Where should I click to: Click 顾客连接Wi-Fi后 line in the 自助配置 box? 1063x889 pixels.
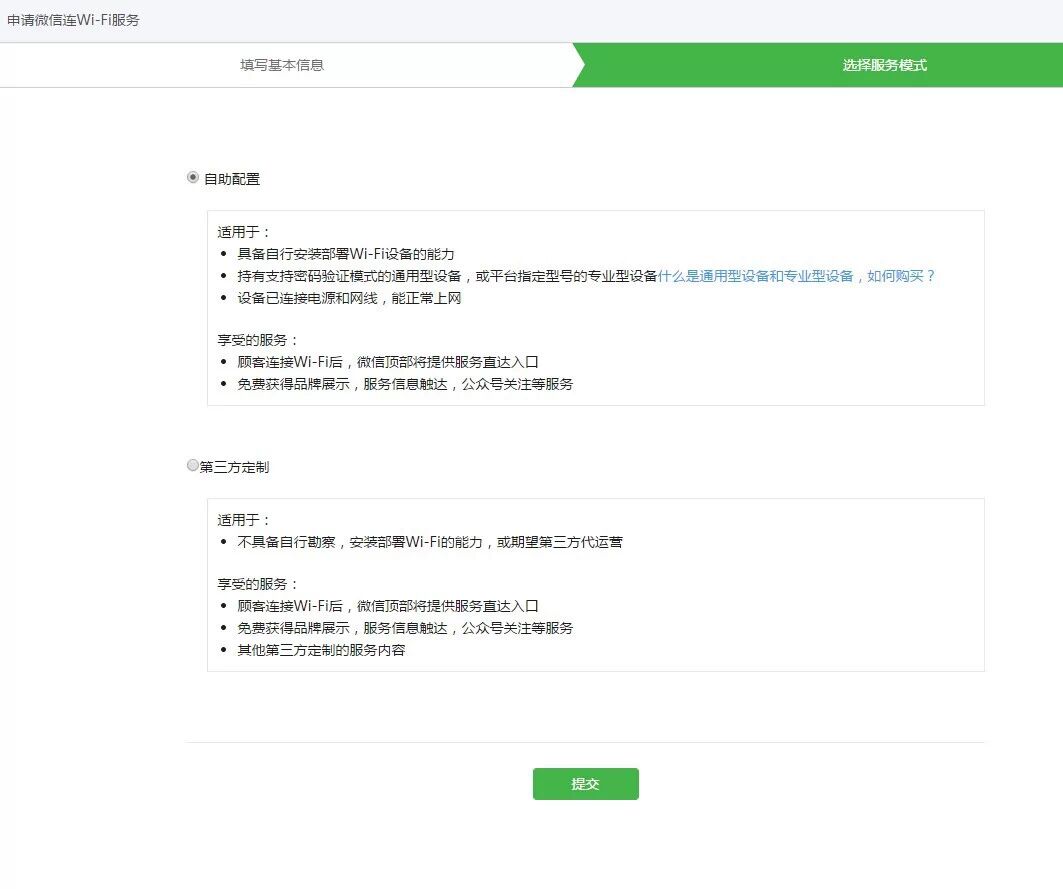tap(388, 362)
